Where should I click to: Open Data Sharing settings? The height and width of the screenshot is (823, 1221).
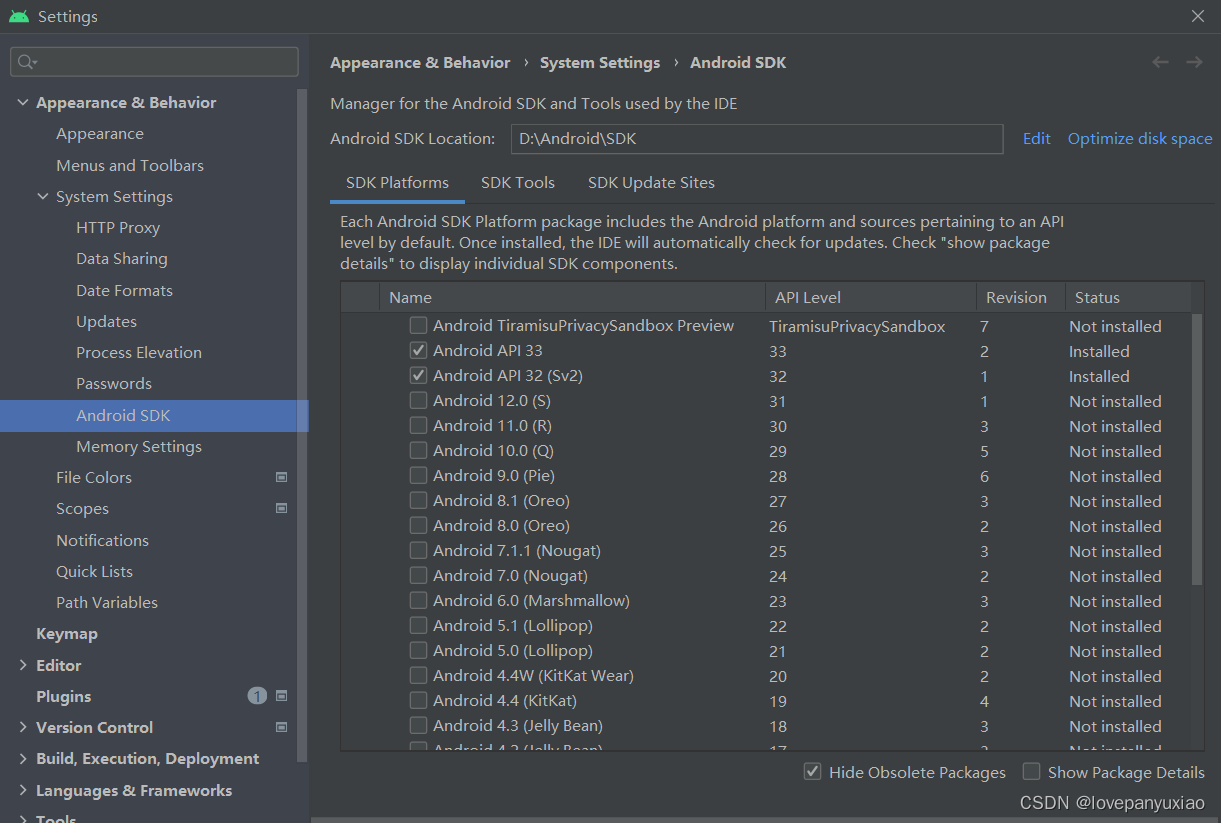coord(122,259)
